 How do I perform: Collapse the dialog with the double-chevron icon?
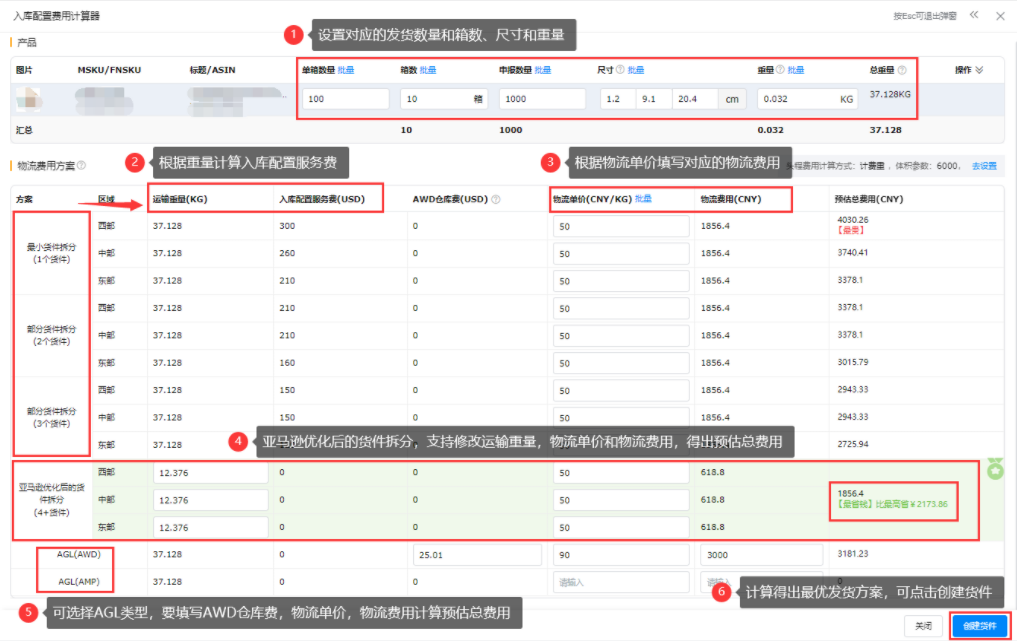click(974, 15)
